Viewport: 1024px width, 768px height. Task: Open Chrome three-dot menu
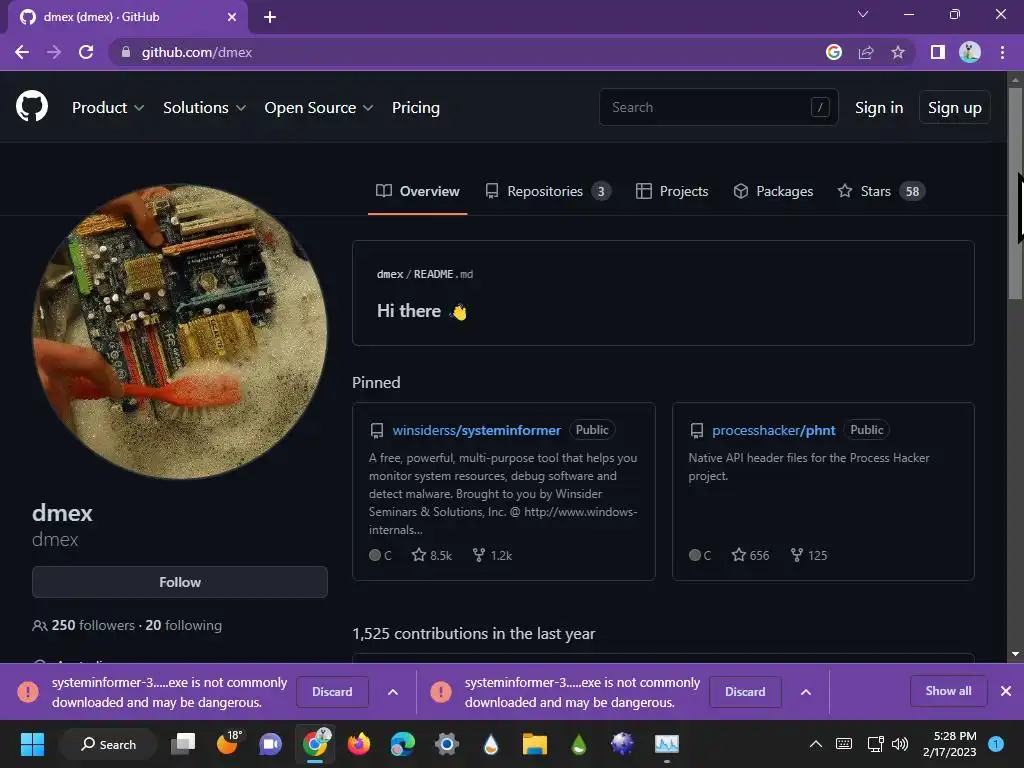pos(1002,52)
